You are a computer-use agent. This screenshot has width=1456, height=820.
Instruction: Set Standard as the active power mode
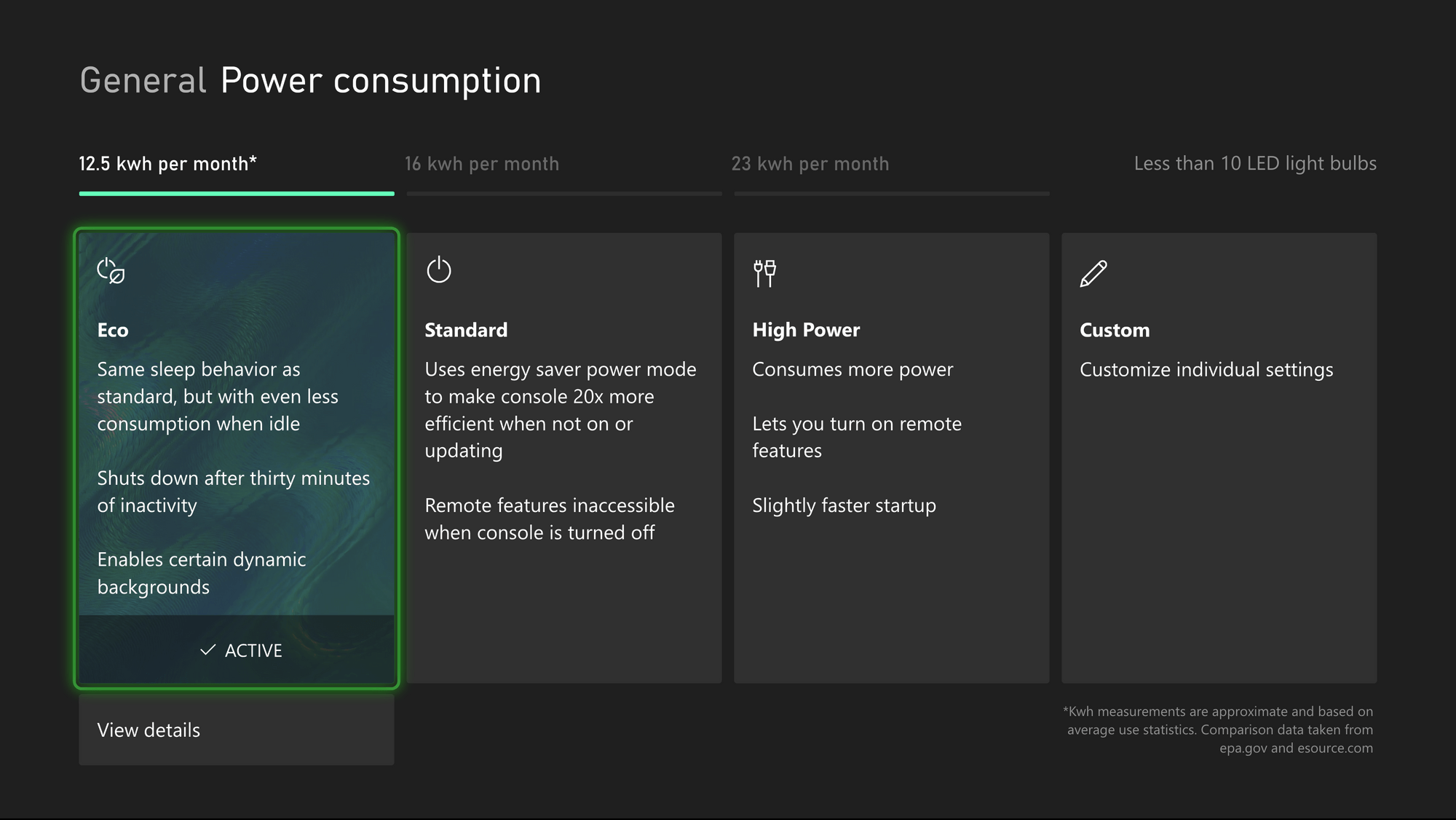(x=563, y=459)
